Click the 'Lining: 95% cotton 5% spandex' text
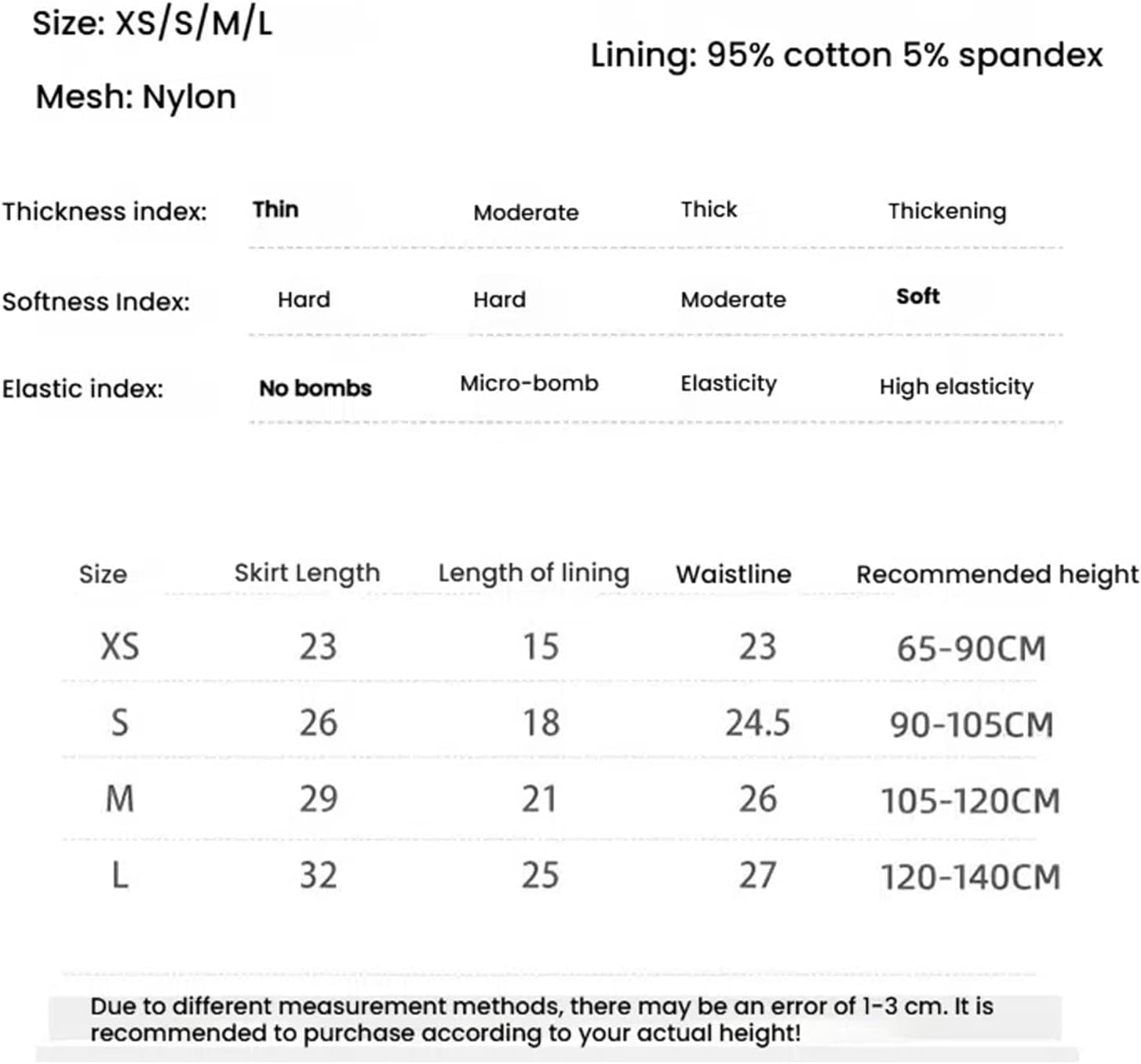Image resolution: width=1141 pixels, height=1064 pixels. coord(846,56)
